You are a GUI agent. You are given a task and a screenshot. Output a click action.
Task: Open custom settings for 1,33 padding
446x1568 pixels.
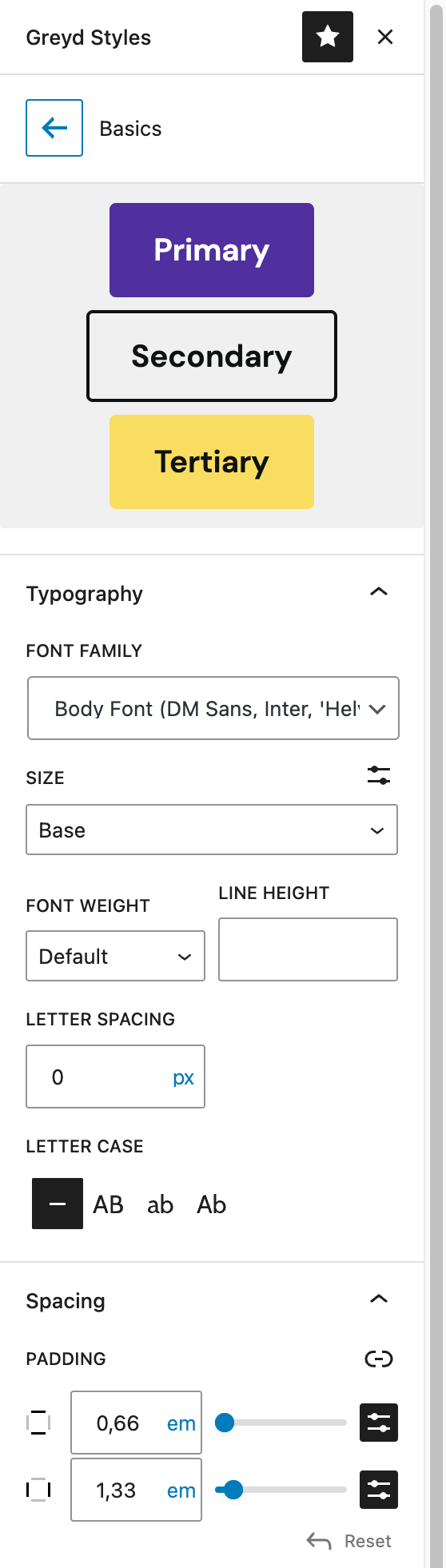click(379, 1490)
